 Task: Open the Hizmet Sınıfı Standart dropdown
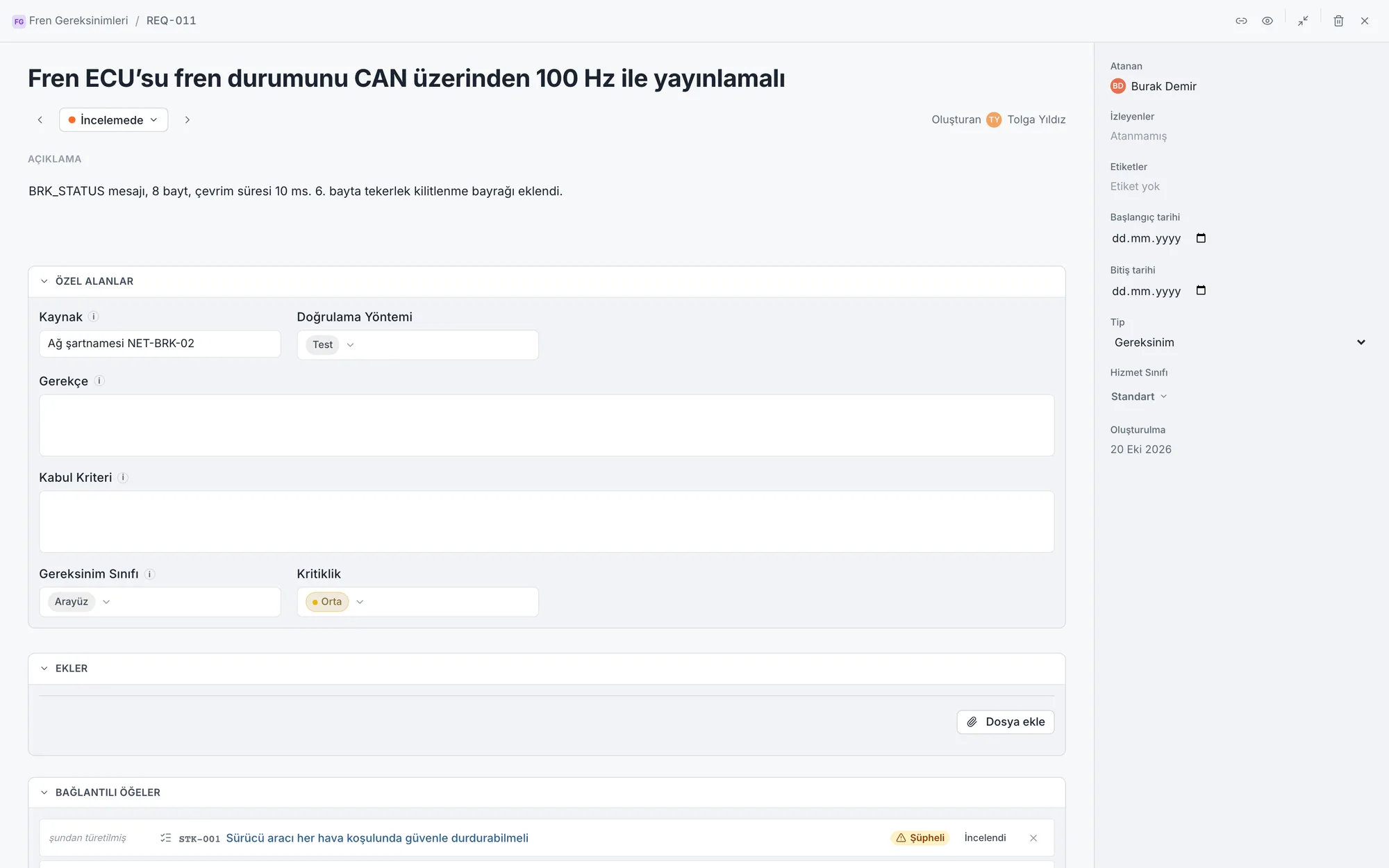coord(1139,397)
